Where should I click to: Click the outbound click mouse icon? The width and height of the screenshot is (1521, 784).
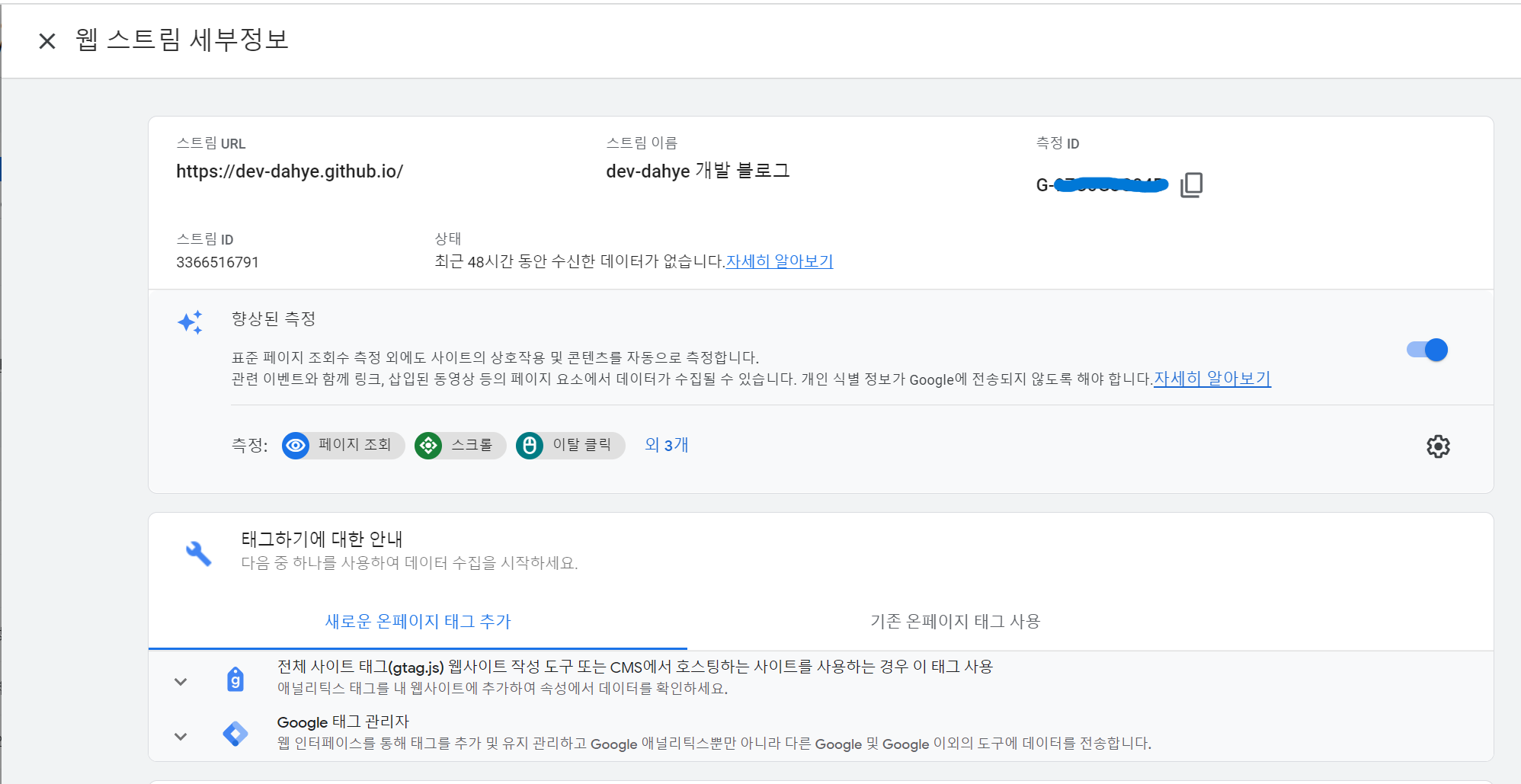[530, 445]
